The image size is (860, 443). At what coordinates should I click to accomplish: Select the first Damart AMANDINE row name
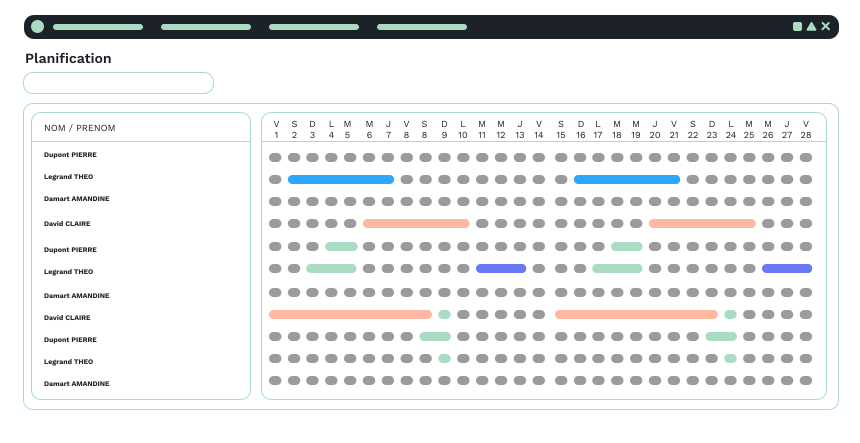point(77,199)
